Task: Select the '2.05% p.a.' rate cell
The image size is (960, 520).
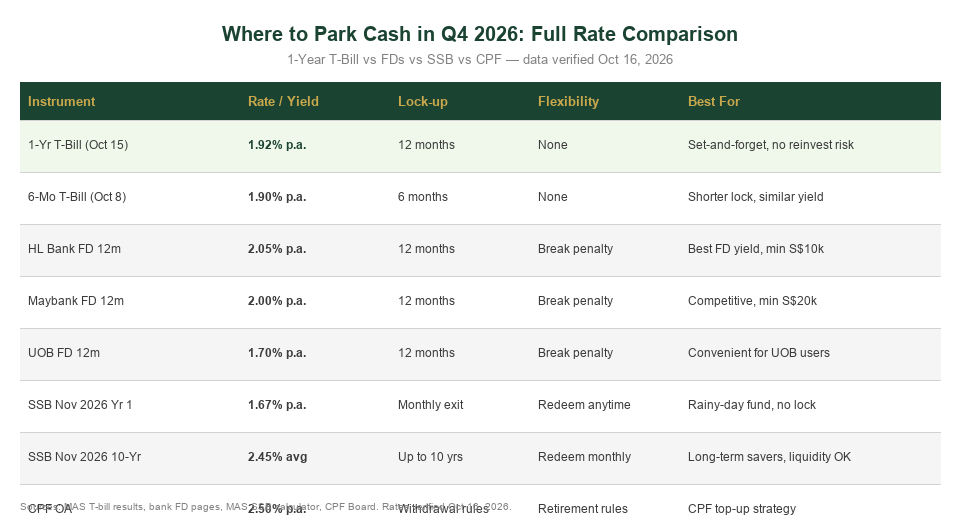Action: click(x=277, y=249)
